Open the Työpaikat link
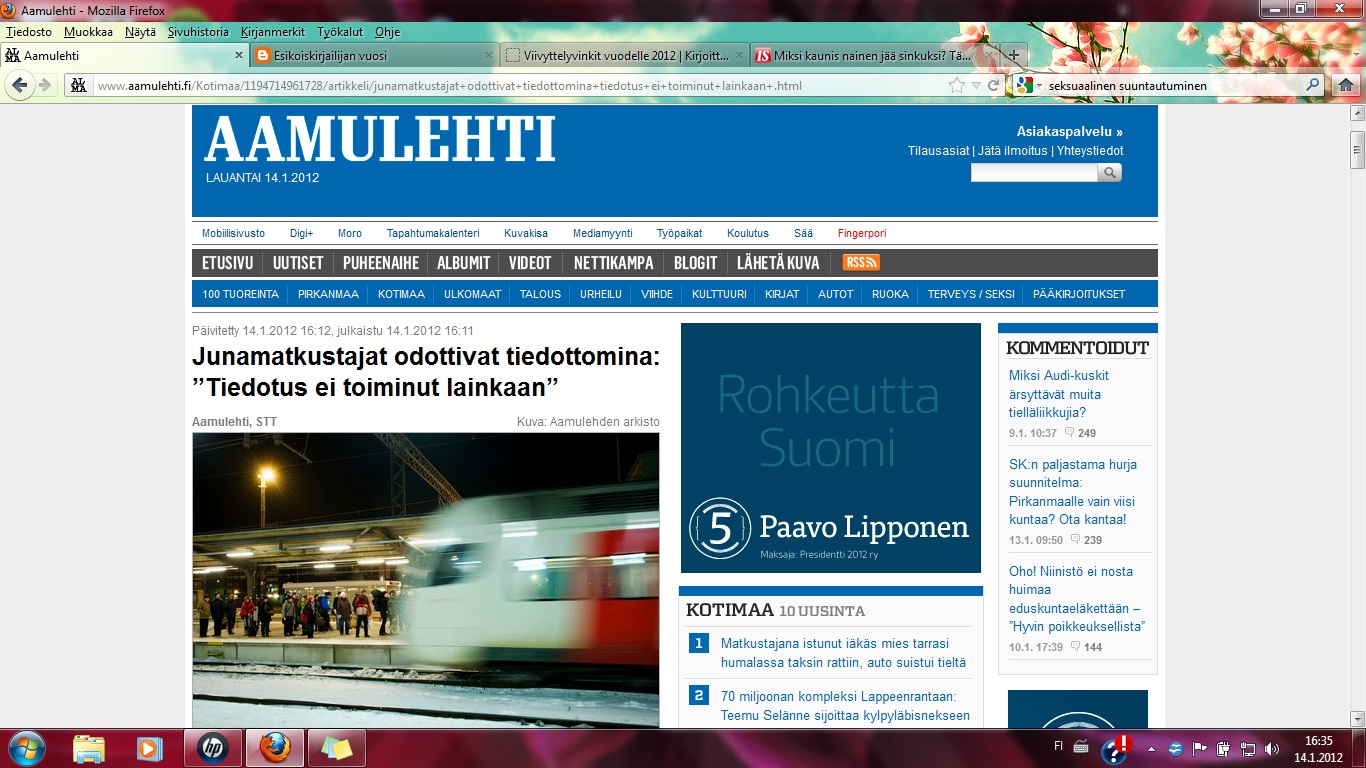This screenshot has height=768, width=1366. 679,233
